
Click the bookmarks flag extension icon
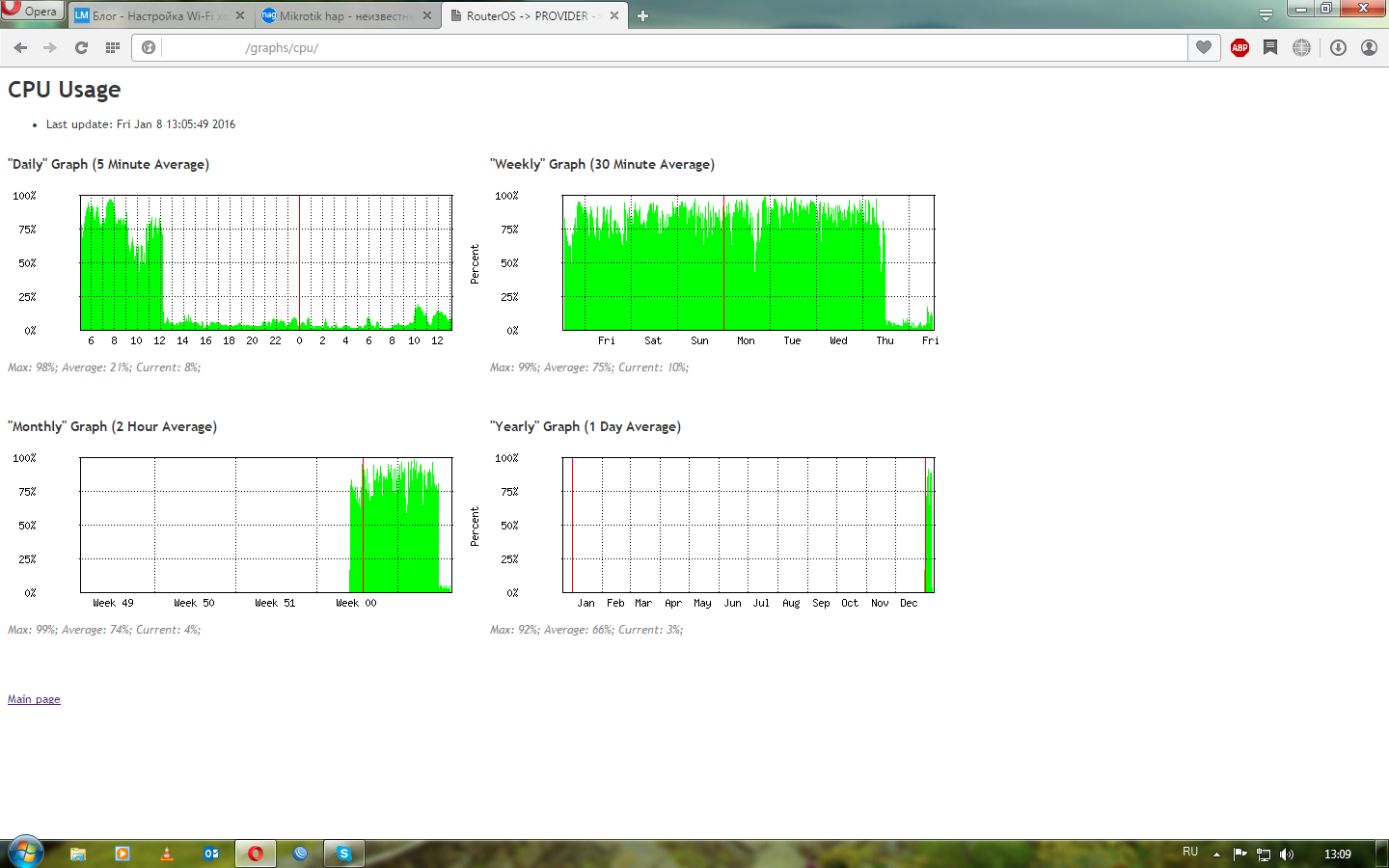pyautogui.click(x=1270, y=47)
